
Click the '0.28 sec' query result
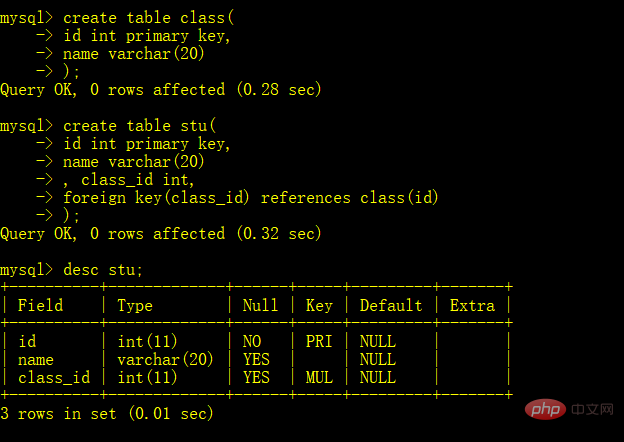(x=279, y=90)
